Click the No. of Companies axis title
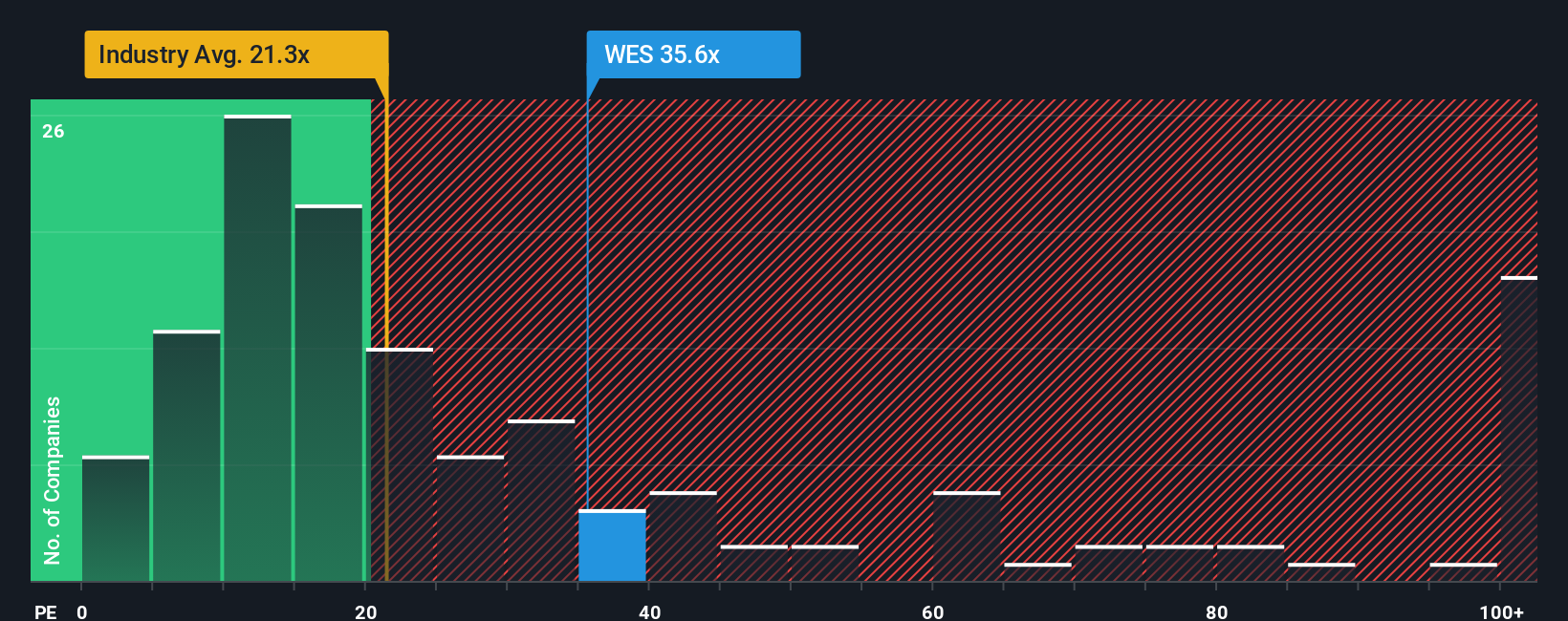 tap(53, 481)
